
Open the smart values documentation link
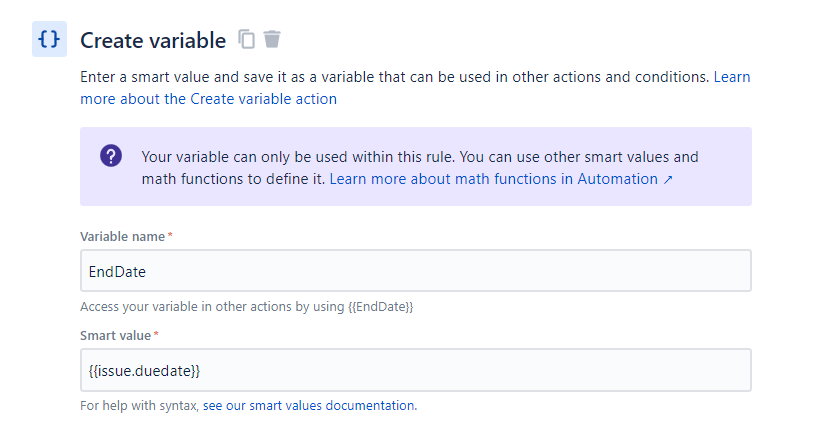coord(310,406)
